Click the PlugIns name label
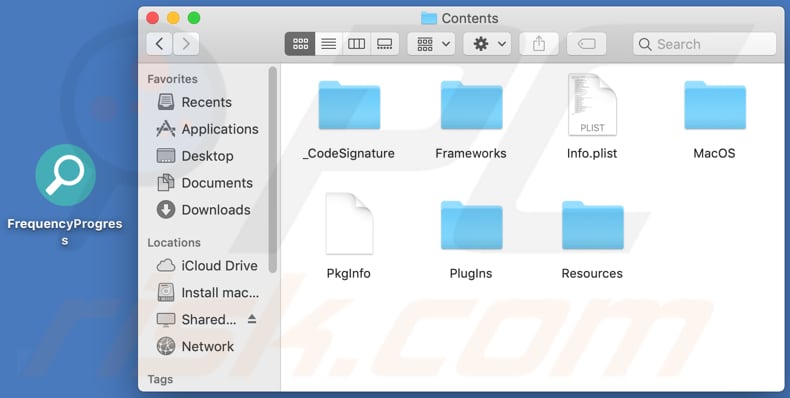Viewport: 790px width, 398px height. 471,274
